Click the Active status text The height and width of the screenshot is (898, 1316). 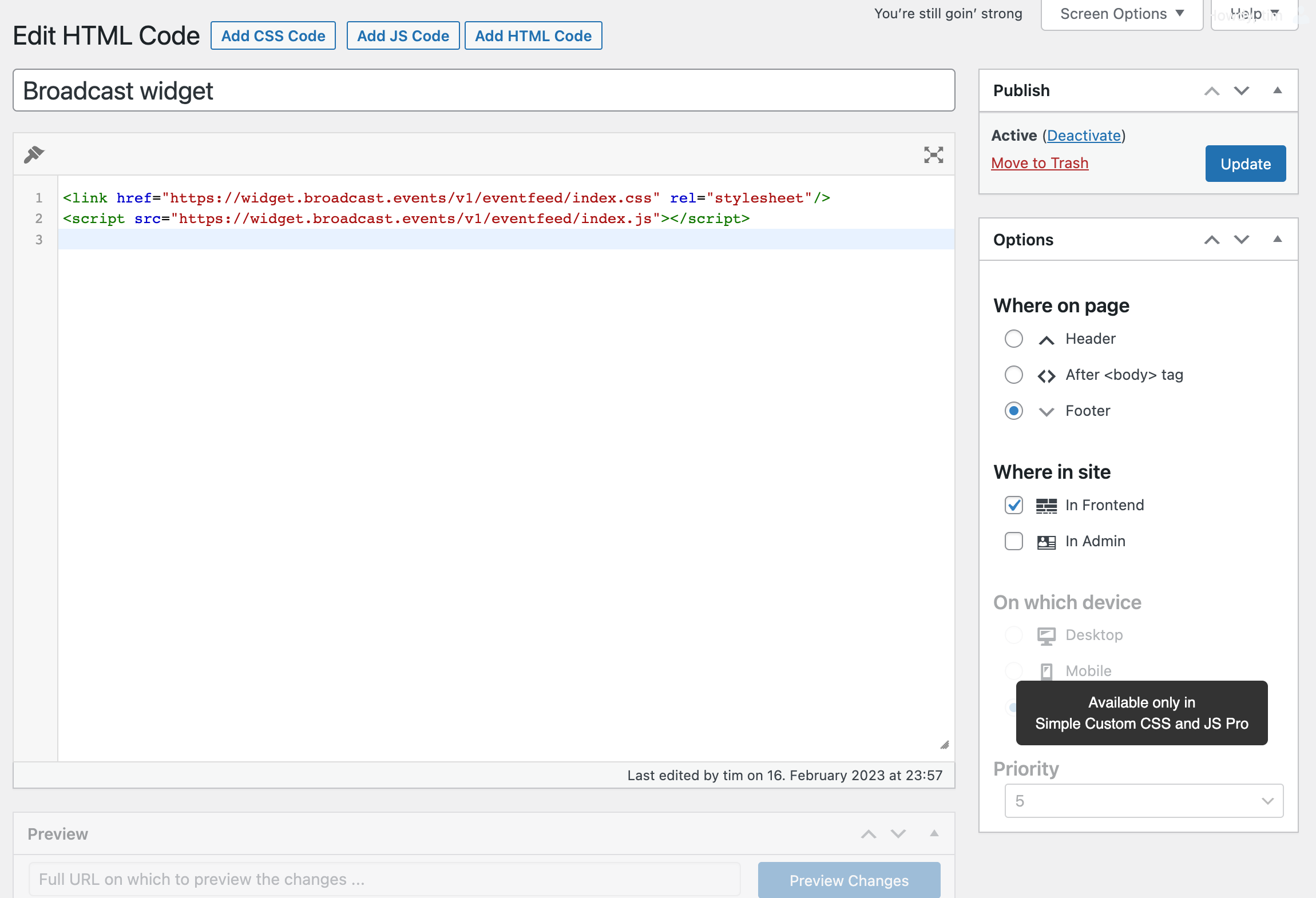click(x=1014, y=136)
